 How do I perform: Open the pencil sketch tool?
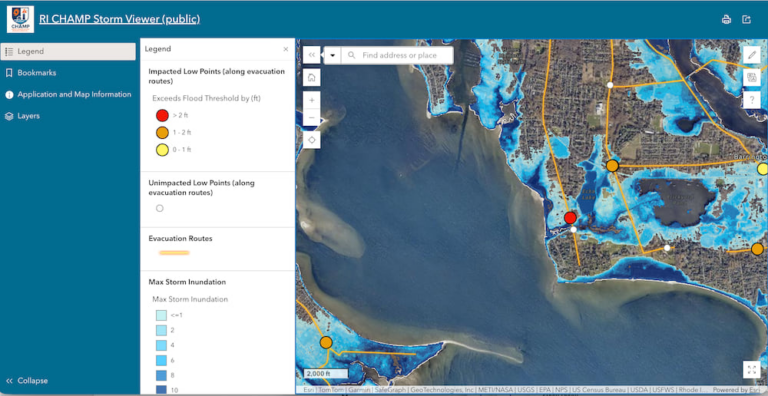point(752,55)
